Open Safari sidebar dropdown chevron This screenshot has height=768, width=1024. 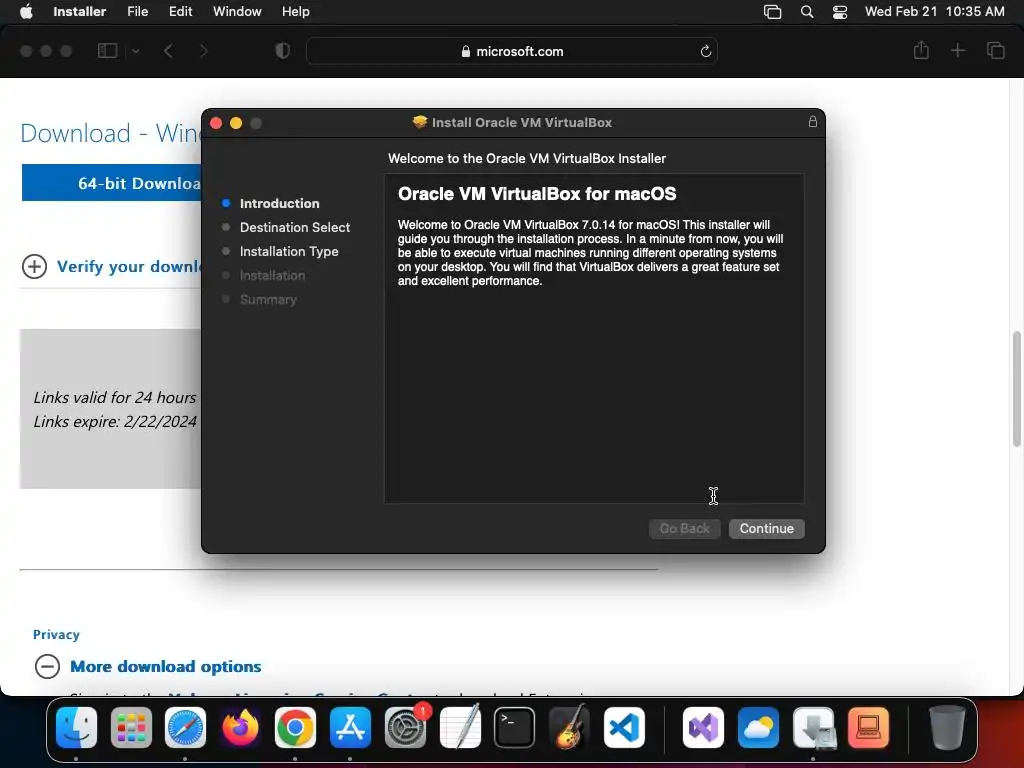(x=135, y=51)
